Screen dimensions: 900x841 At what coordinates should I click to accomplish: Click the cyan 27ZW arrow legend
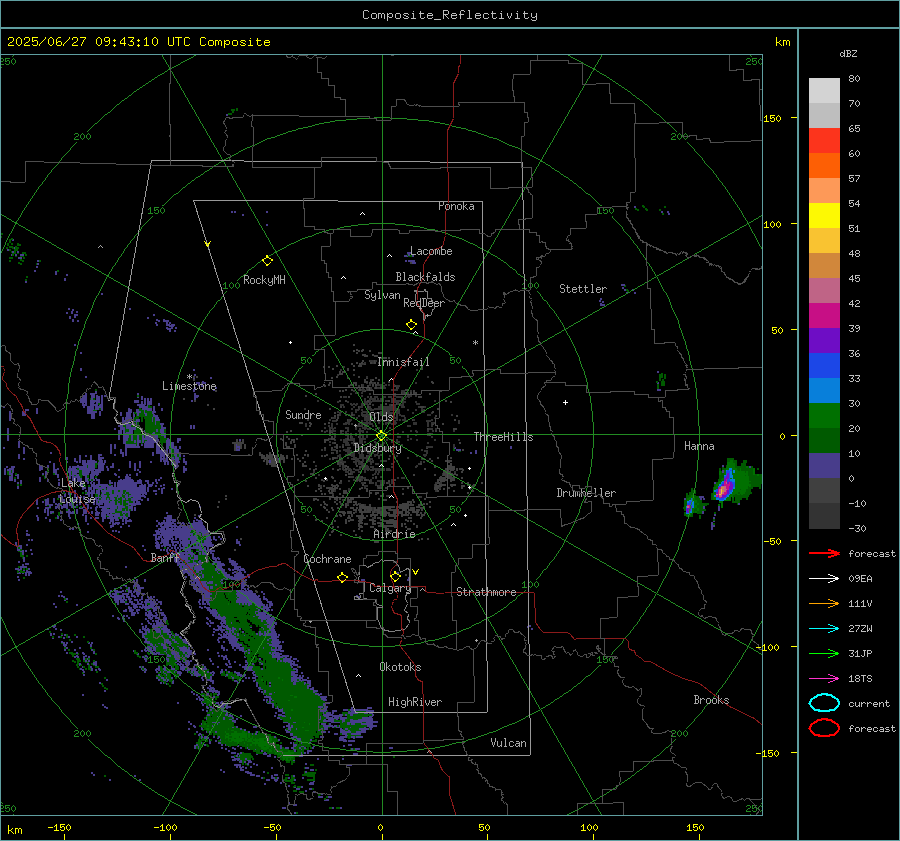click(x=824, y=629)
